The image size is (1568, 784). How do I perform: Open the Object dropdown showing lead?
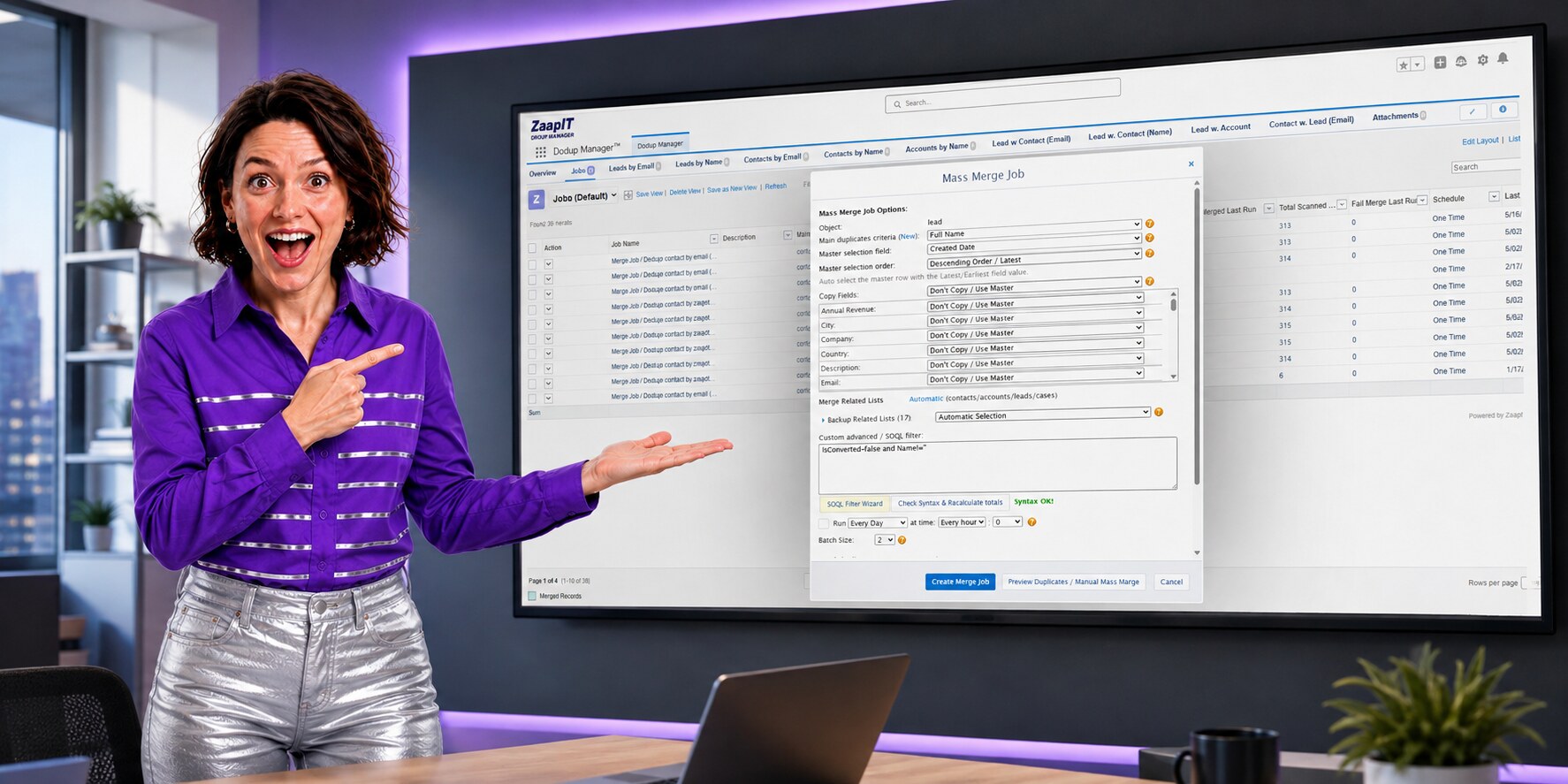tap(1034, 223)
